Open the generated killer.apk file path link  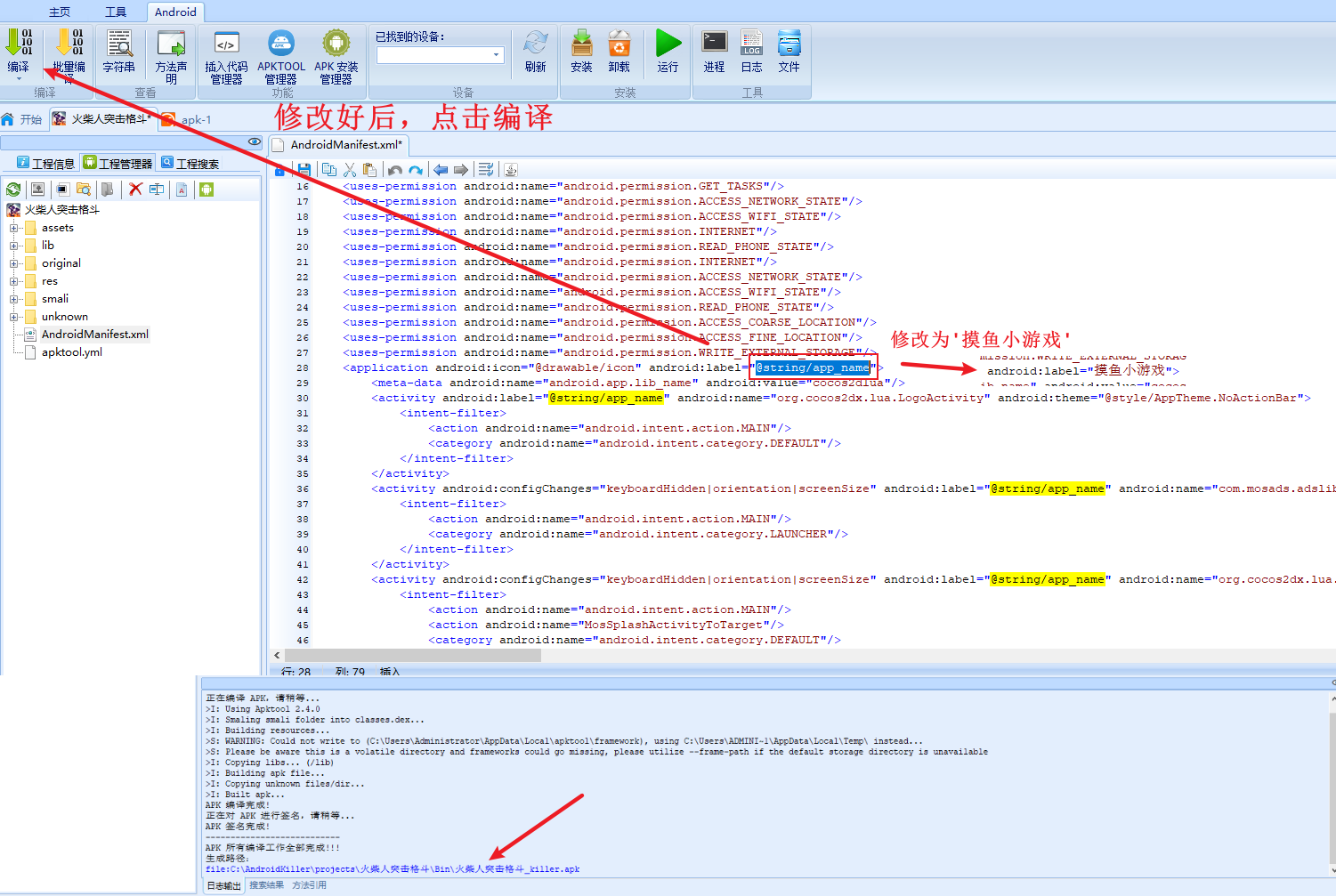[x=393, y=869]
